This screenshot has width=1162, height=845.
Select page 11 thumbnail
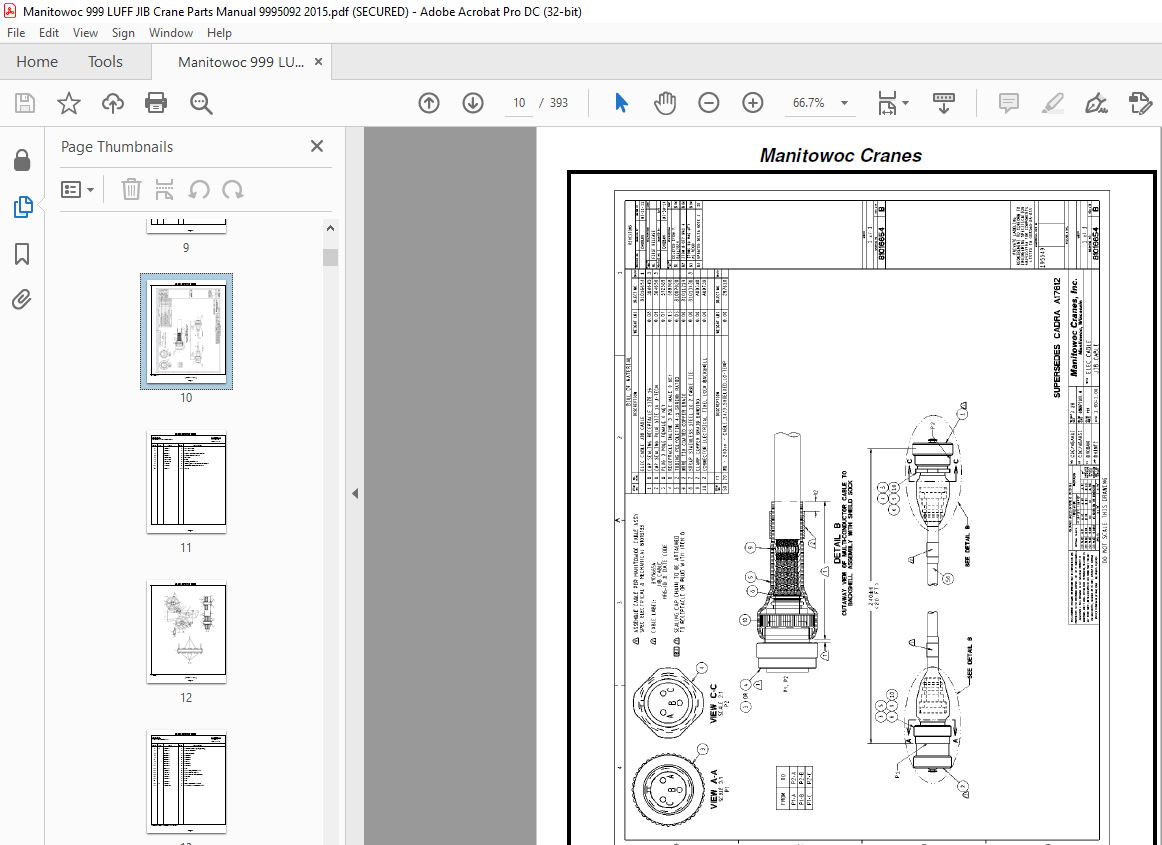pos(186,482)
